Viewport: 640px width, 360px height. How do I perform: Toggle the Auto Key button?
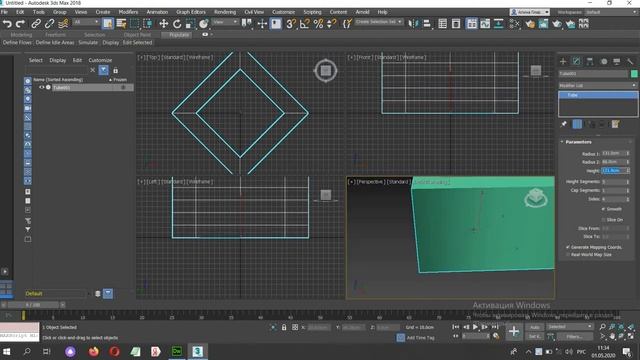coord(534,327)
